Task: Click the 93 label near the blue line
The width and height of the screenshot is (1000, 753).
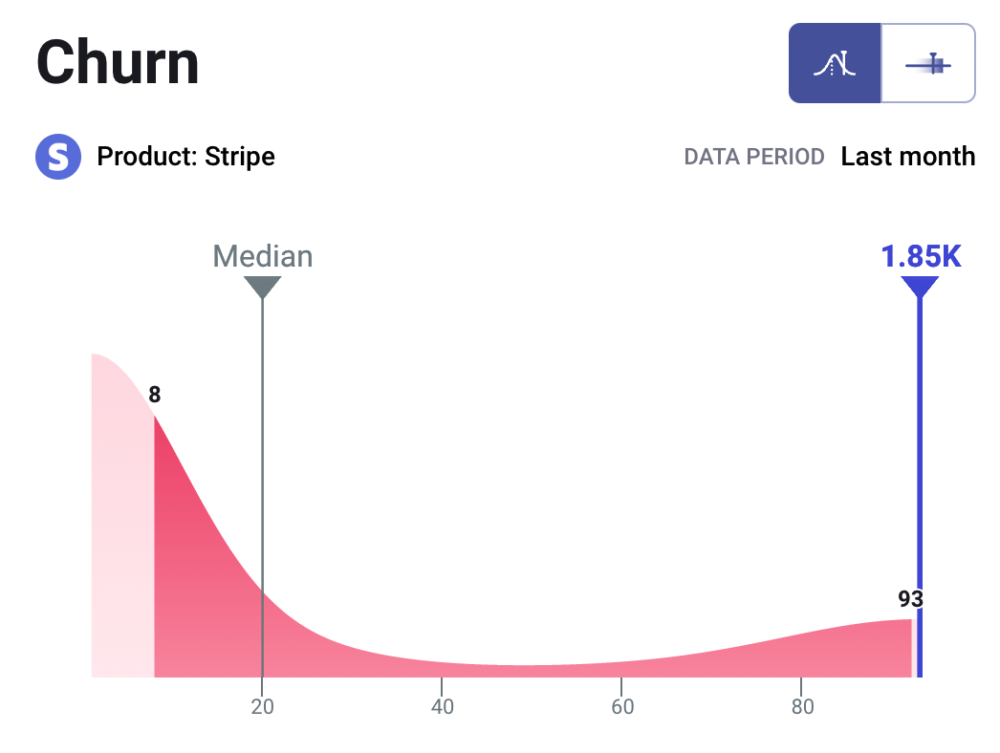Action: [x=910, y=599]
